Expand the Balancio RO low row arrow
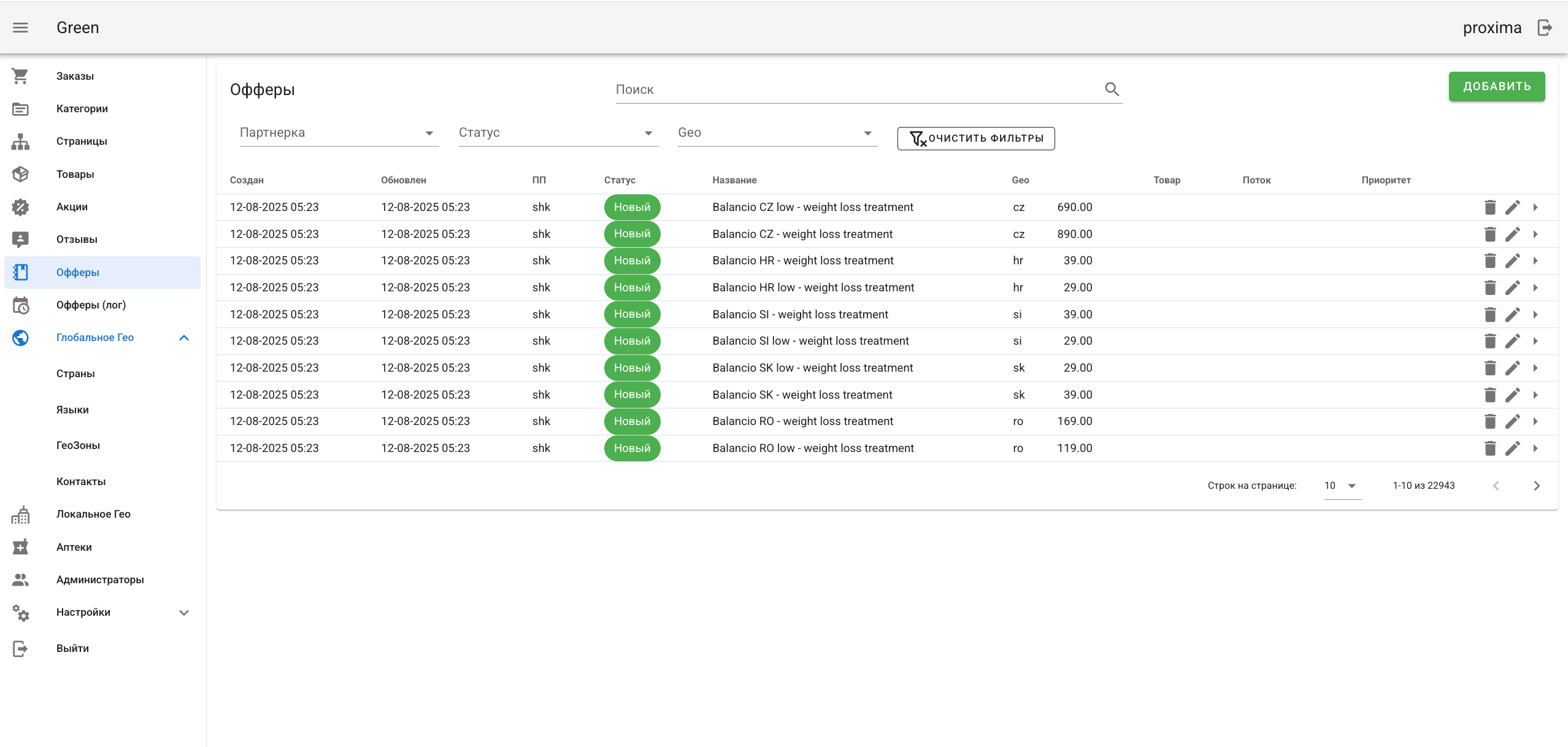The height and width of the screenshot is (747, 1568). coord(1535,448)
